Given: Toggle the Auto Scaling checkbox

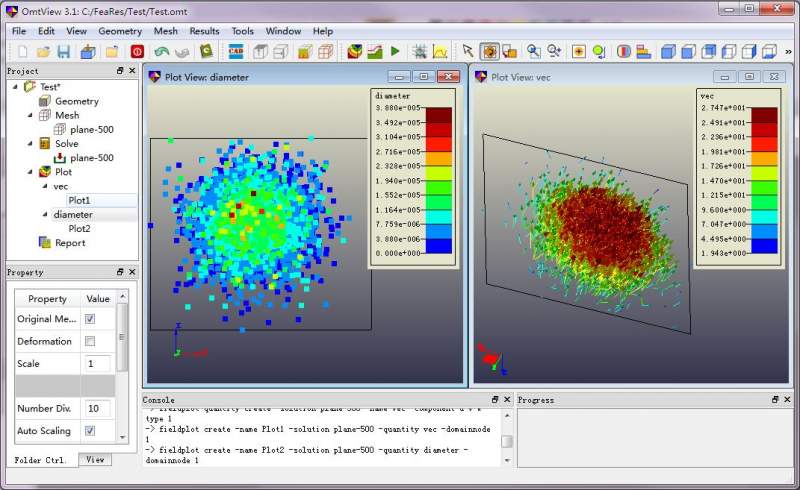Looking at the screenshot, I should pos(90,431).
